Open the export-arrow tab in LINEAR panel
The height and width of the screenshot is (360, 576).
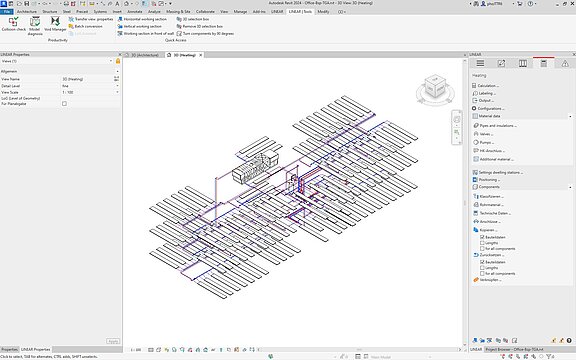tap(501, 64)
